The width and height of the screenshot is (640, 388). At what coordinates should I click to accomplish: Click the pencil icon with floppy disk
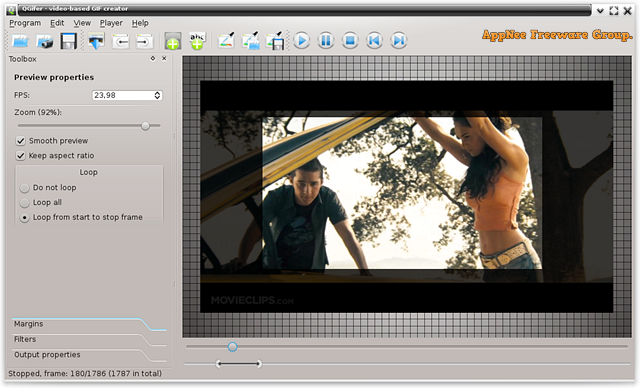point(275,41)
